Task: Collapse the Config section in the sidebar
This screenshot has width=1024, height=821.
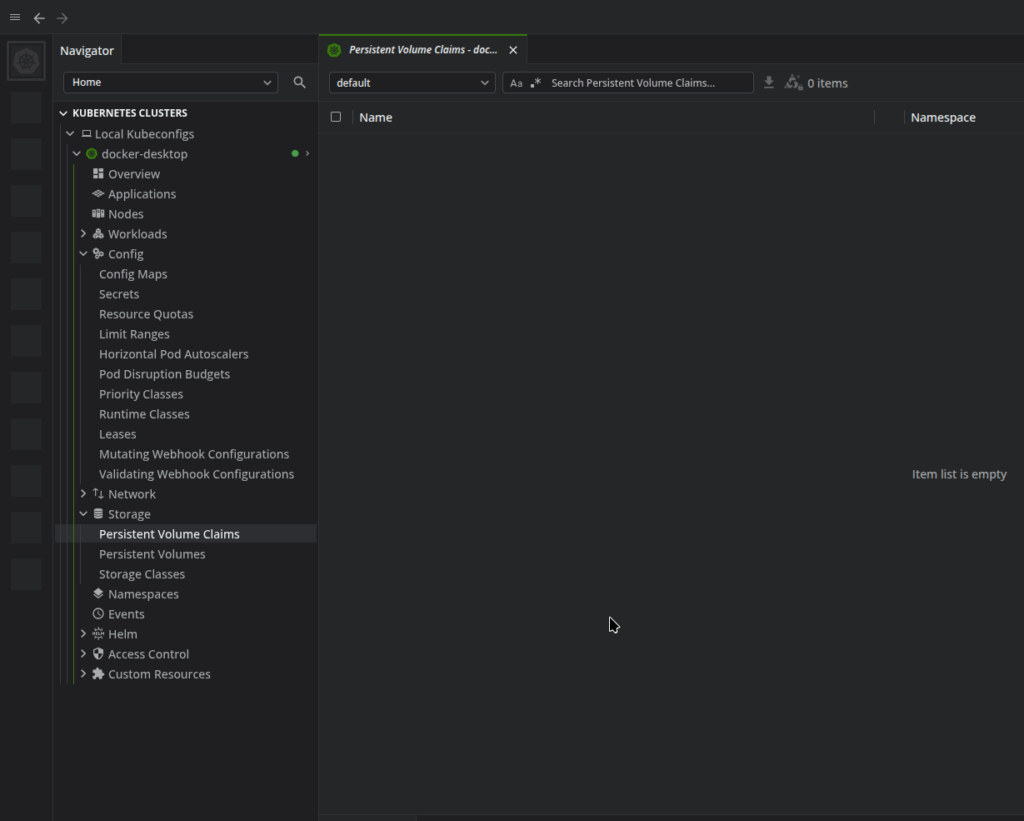Action: [x=84, y=253]
